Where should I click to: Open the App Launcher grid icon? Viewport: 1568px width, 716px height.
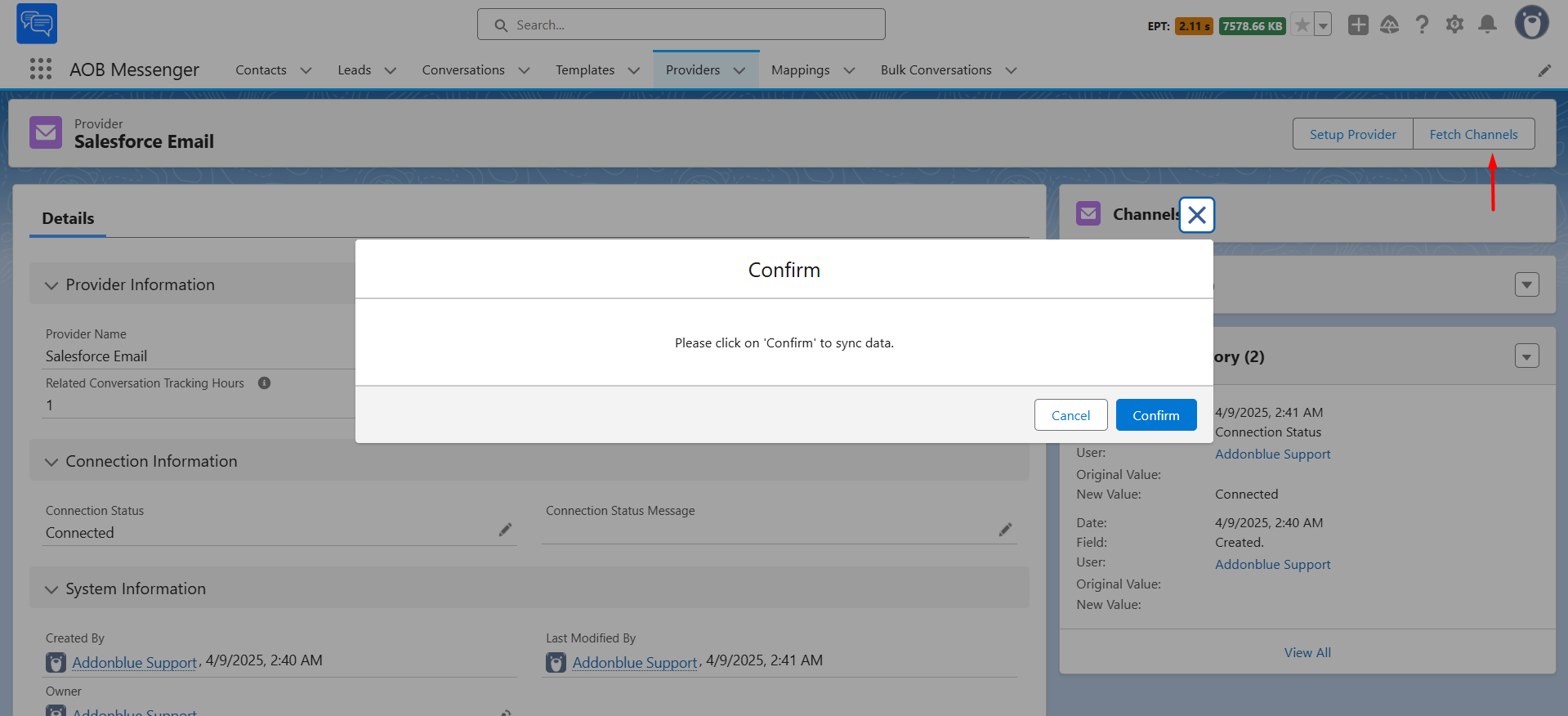(x=41, y=69)
